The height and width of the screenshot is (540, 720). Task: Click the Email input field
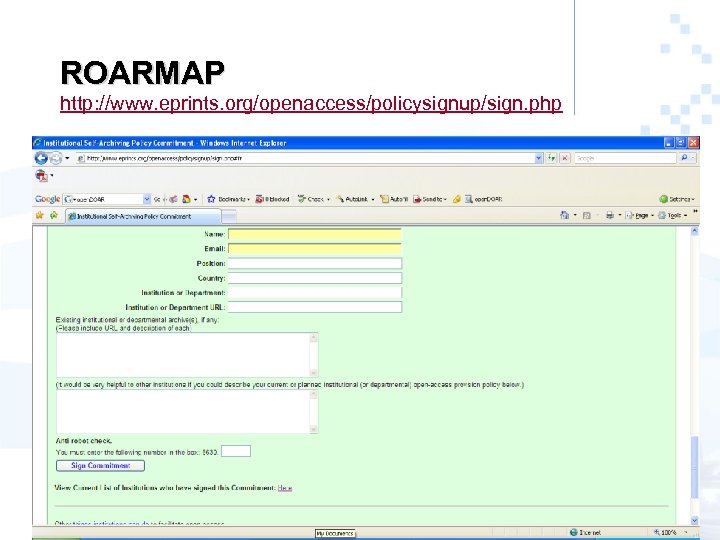(315, 249)
